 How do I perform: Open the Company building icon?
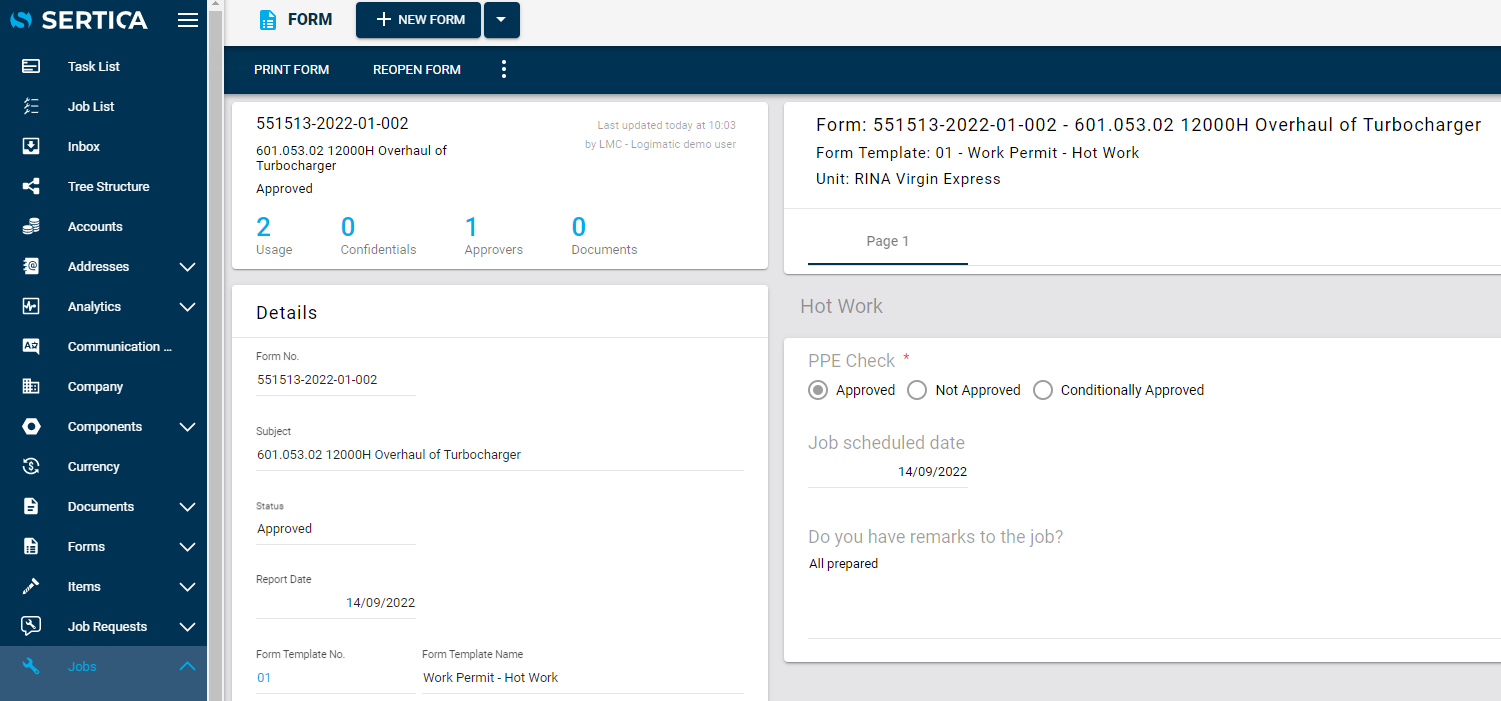pos(31,386)
